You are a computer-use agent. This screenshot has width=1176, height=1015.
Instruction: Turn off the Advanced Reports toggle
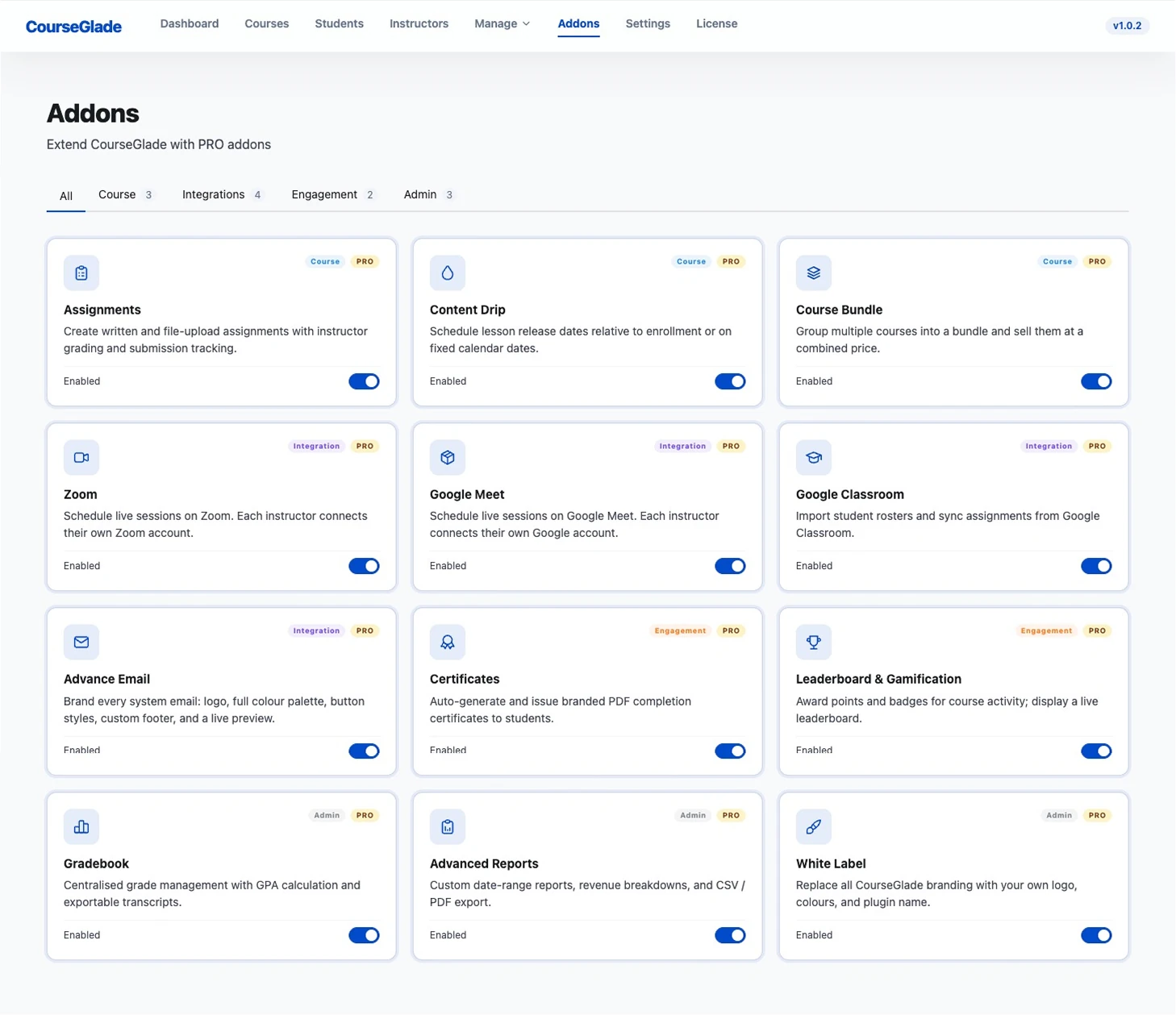tap(730, 935)
